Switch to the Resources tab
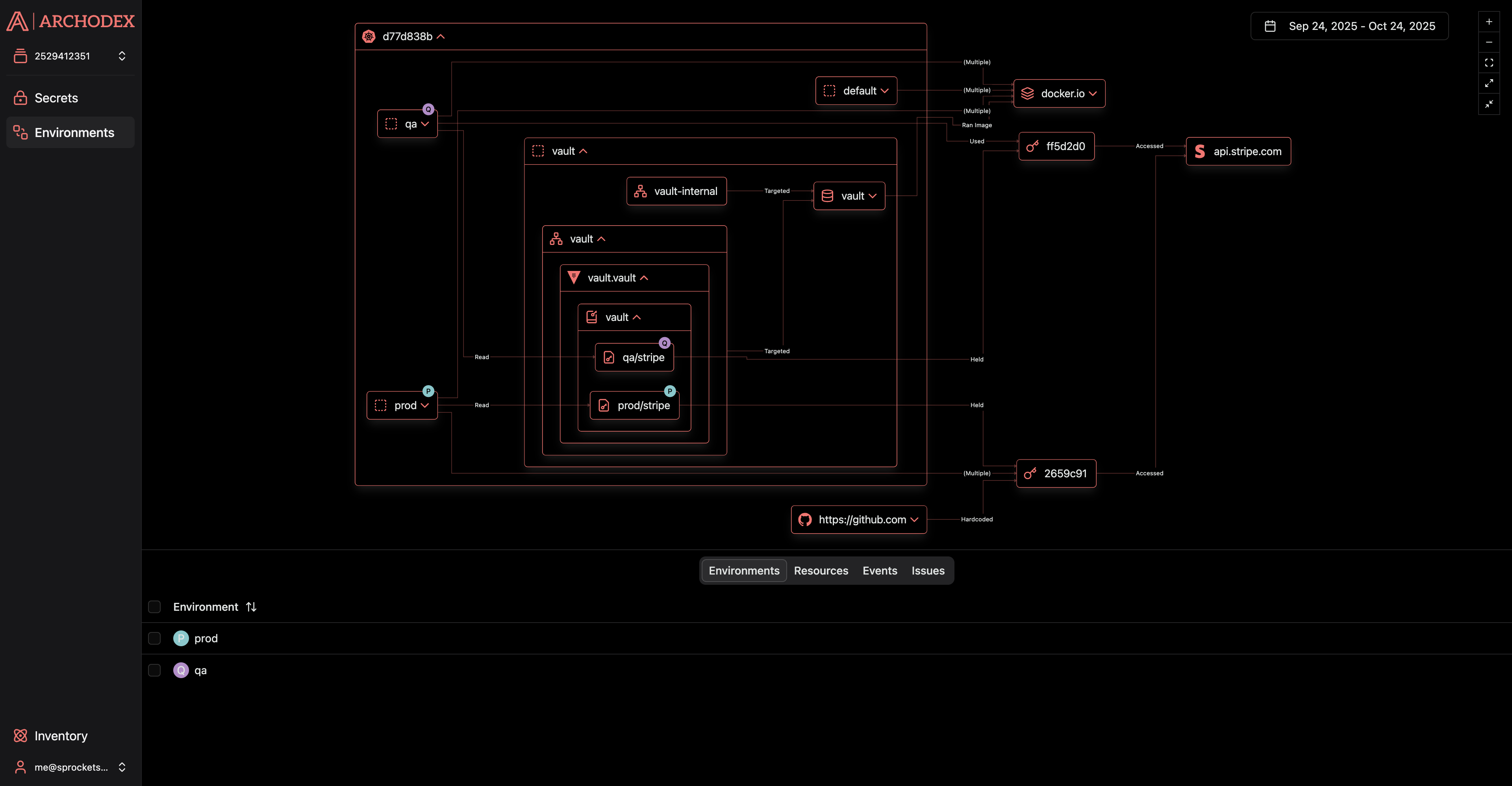The height and width of the screenshot is (786, 1512). (821, 570)
